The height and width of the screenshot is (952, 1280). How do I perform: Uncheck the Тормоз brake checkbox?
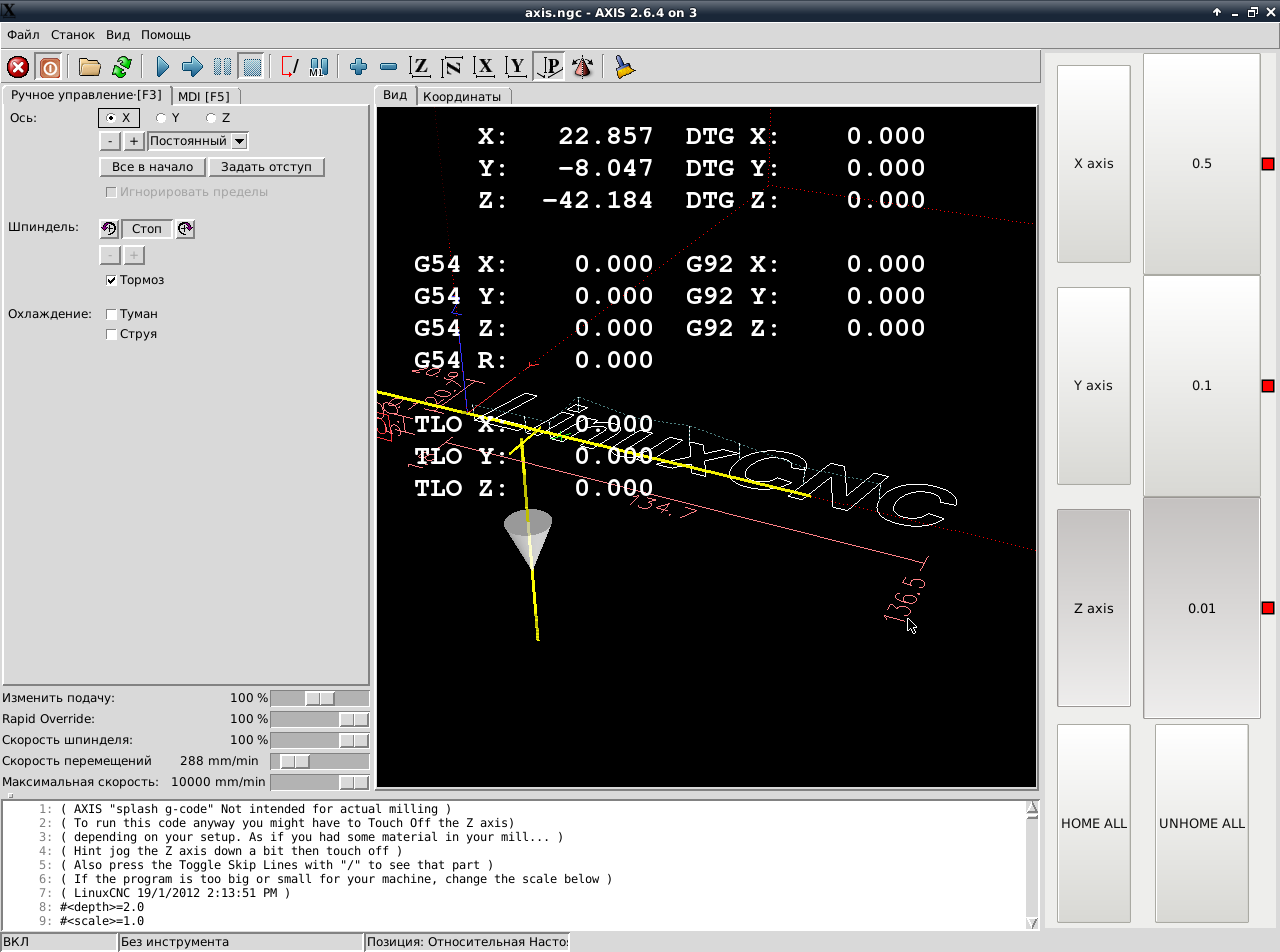(x=111, y=280)
